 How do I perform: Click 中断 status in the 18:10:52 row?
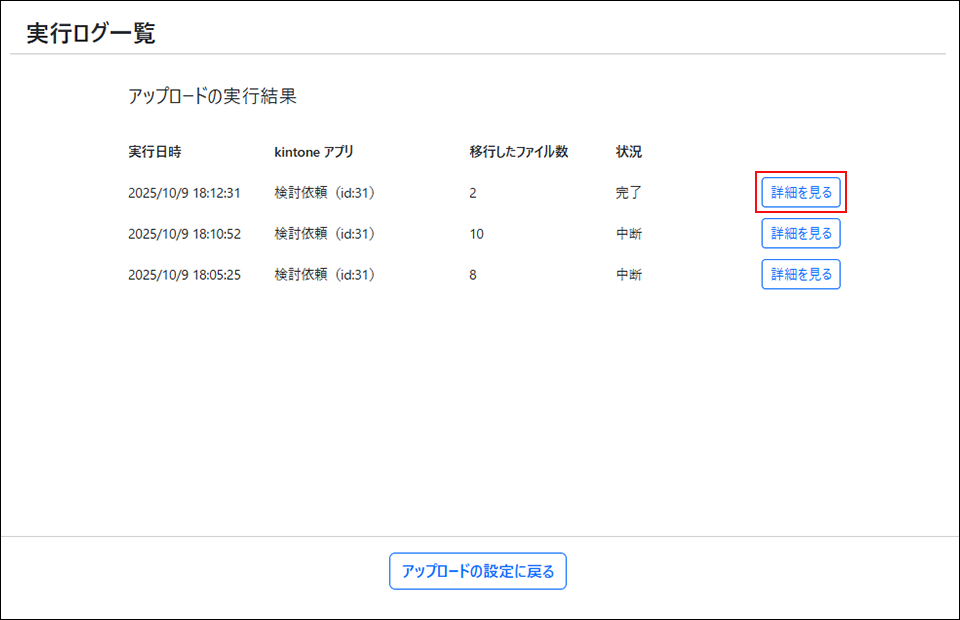point(629,234)
